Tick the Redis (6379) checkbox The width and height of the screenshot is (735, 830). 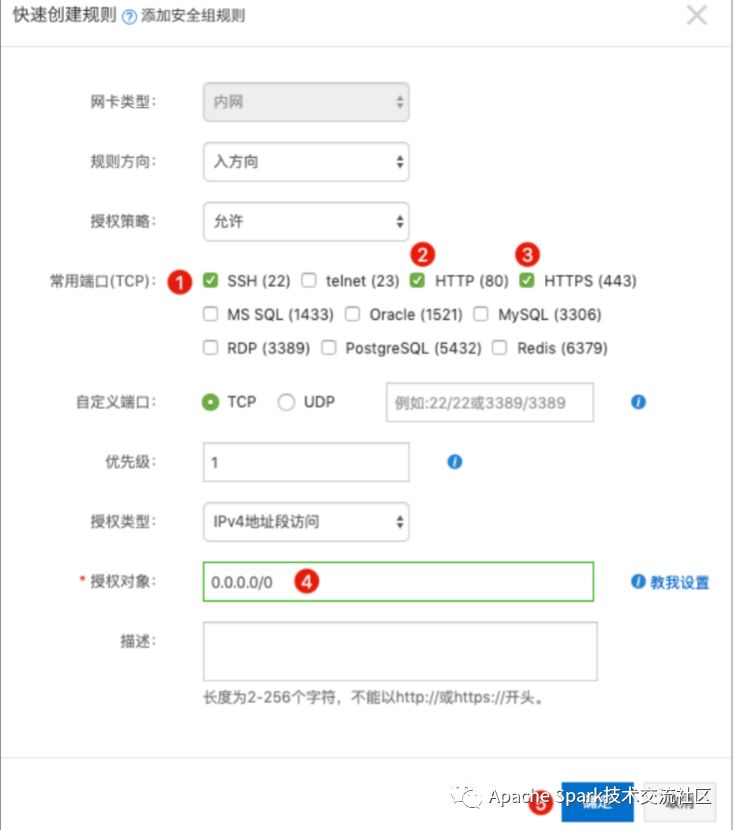click(x=500, y=348)
